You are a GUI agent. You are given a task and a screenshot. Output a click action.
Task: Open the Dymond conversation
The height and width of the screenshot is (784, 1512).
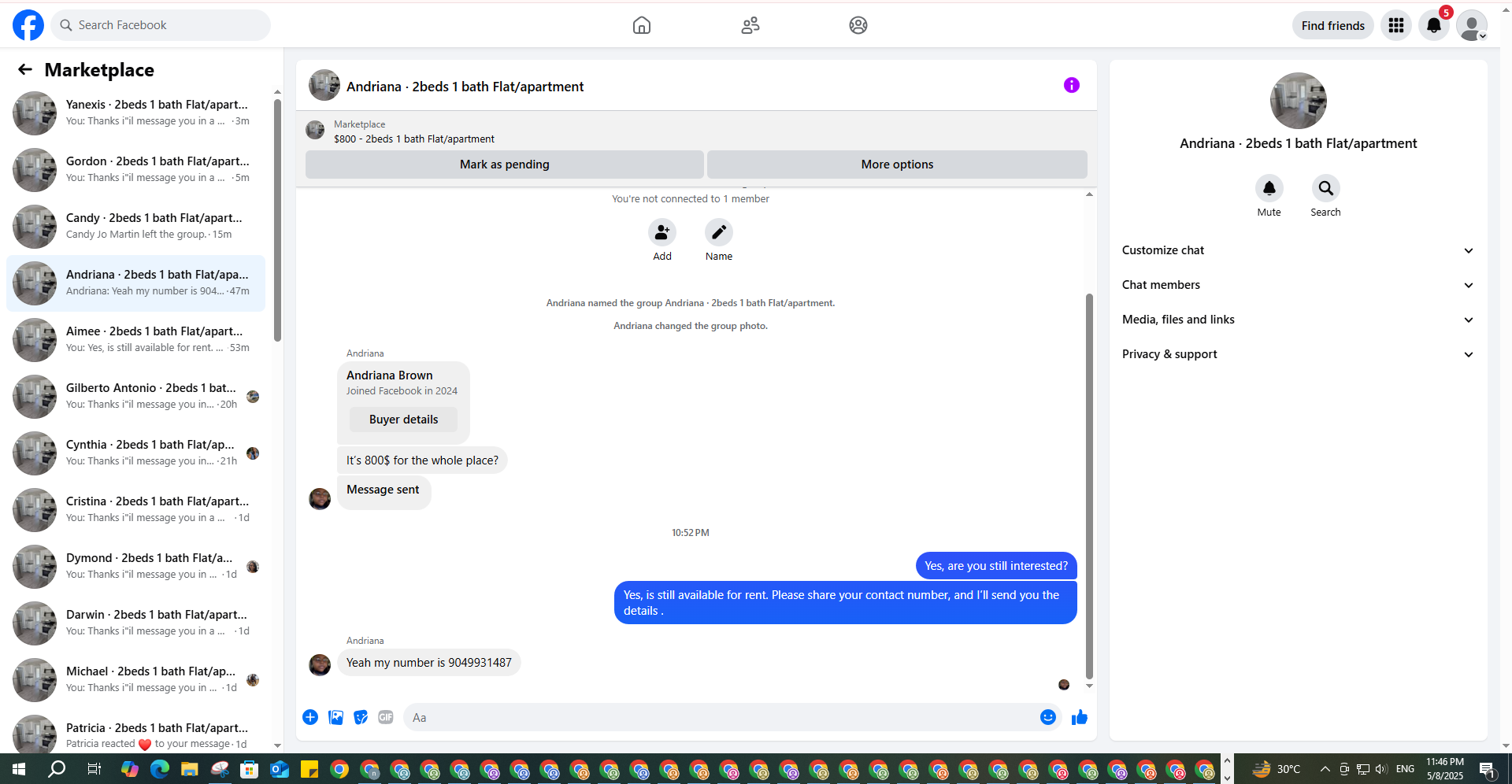point(135,567)
